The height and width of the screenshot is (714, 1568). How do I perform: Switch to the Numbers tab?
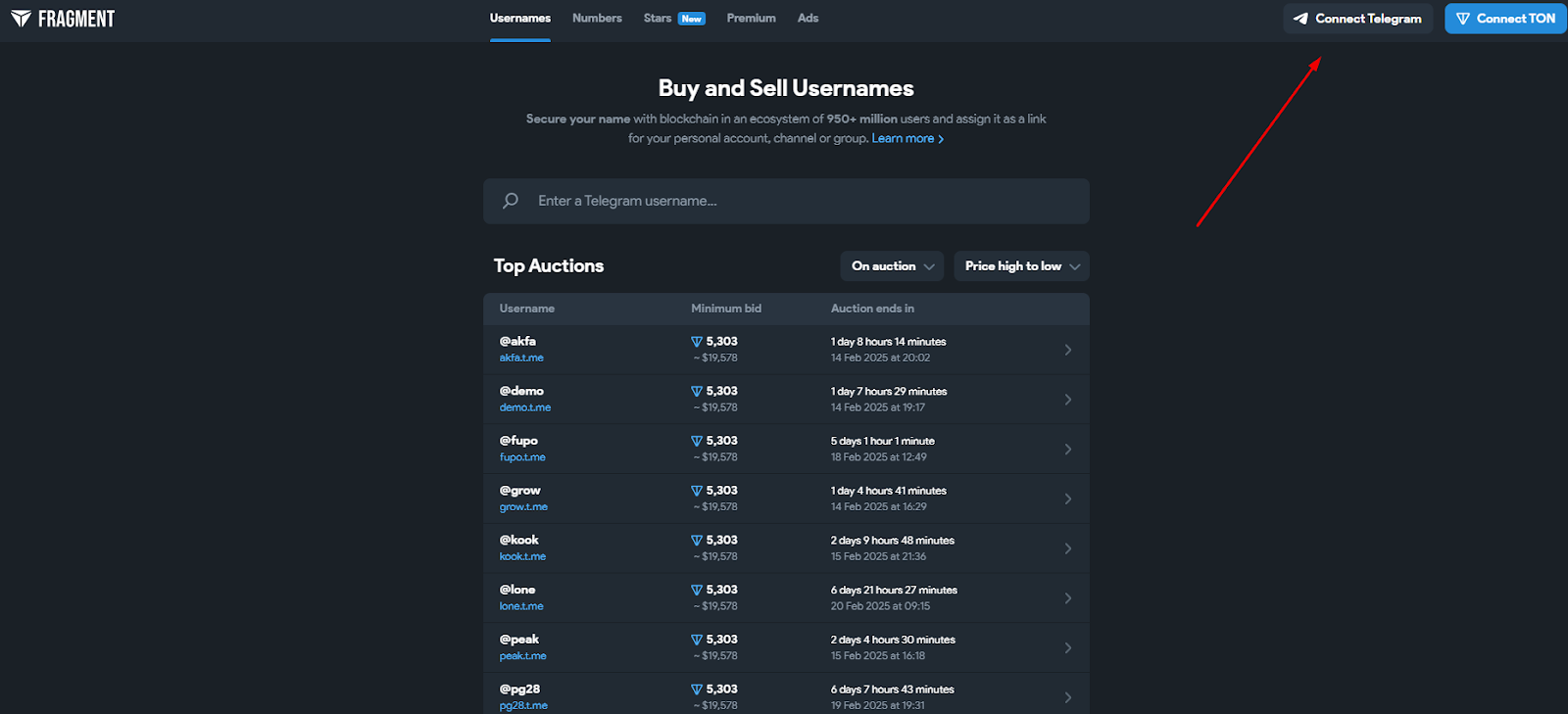point(597,19)
